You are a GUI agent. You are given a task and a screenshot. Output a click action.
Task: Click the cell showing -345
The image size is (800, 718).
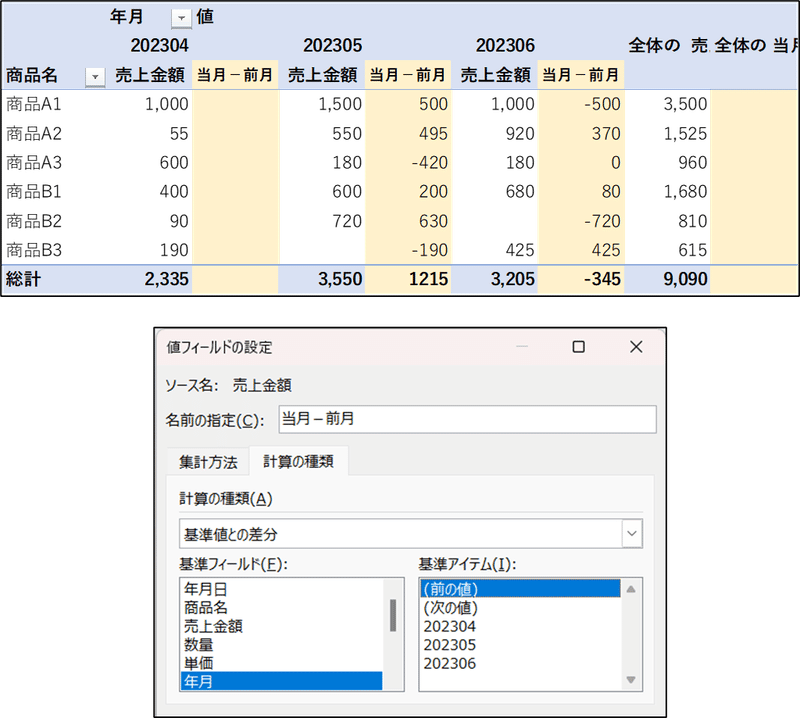click(603, 279)
